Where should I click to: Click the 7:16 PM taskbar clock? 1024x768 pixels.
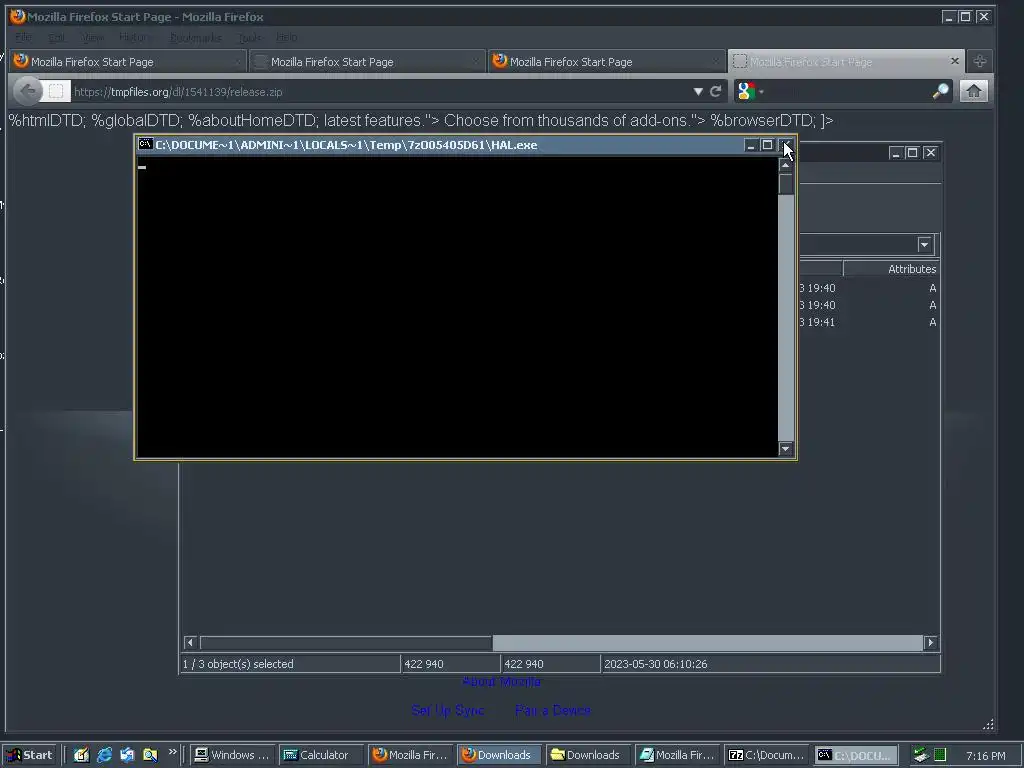(985, 756)
